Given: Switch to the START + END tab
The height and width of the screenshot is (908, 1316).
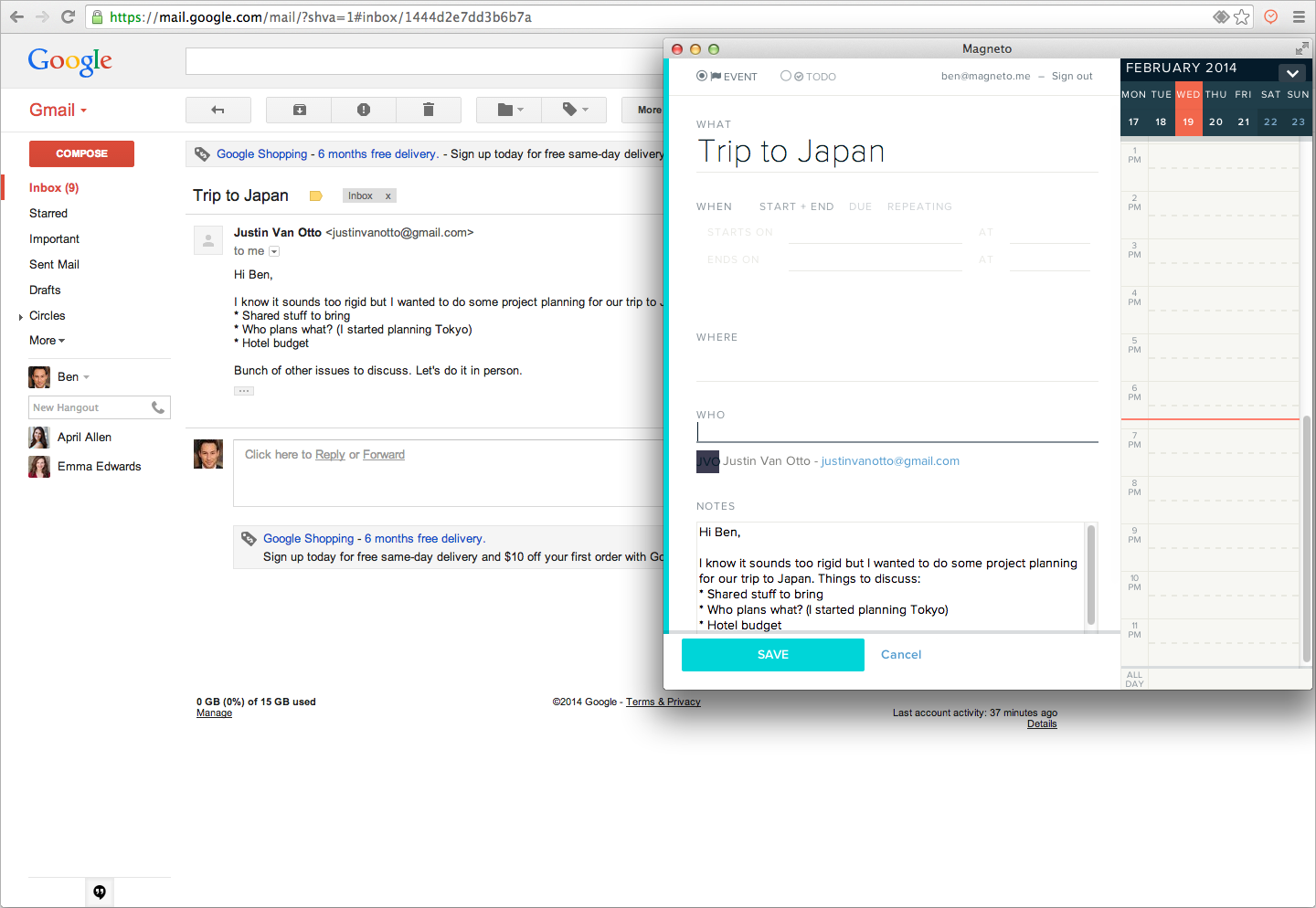Looking at the screenshot, I should [796, 206].
